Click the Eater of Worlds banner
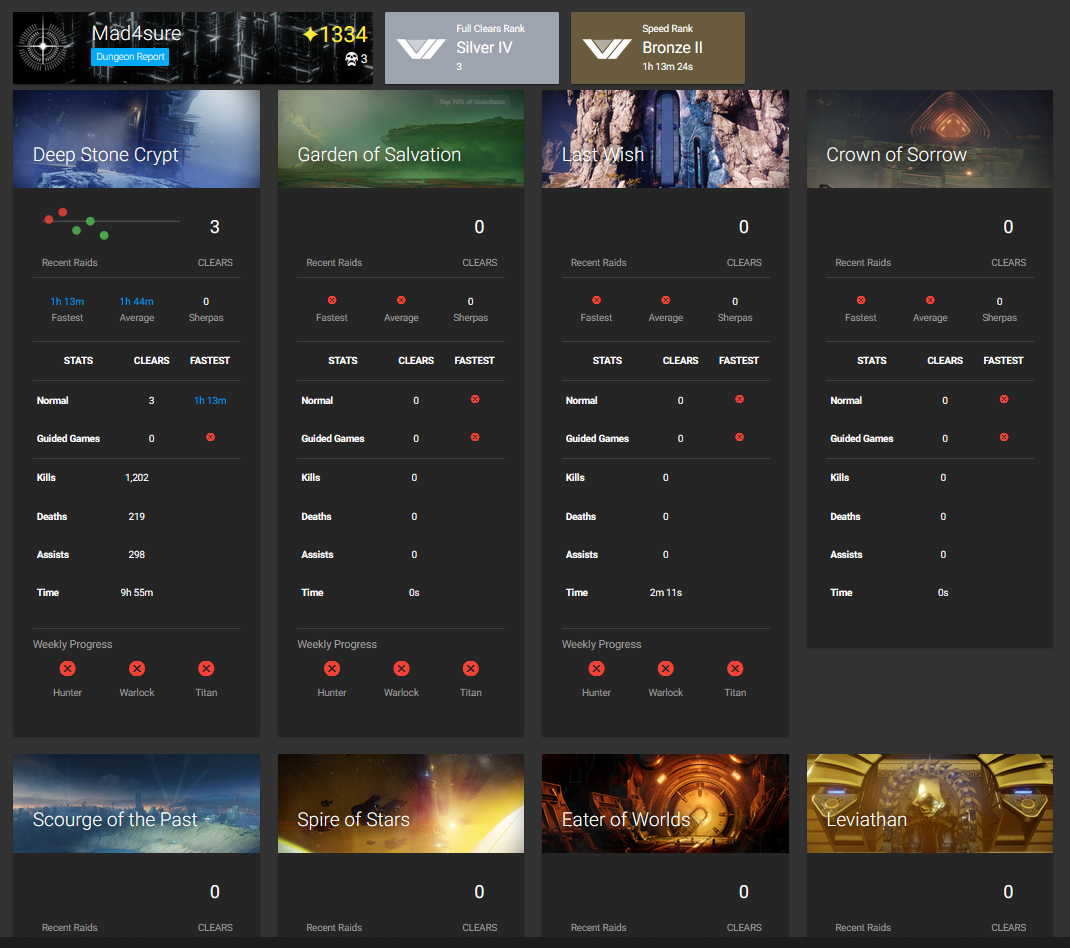Screen dimensions: 1070x948 tap(665, 803)
